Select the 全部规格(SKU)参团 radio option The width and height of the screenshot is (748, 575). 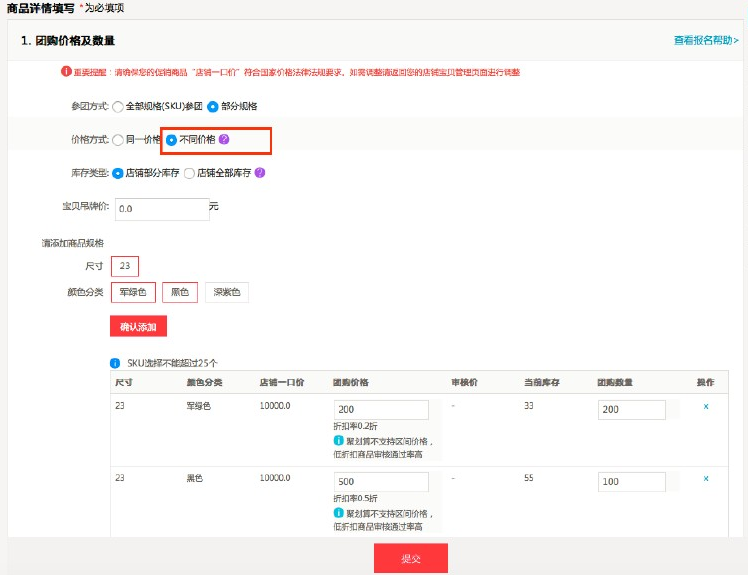(x=118, y=106)
